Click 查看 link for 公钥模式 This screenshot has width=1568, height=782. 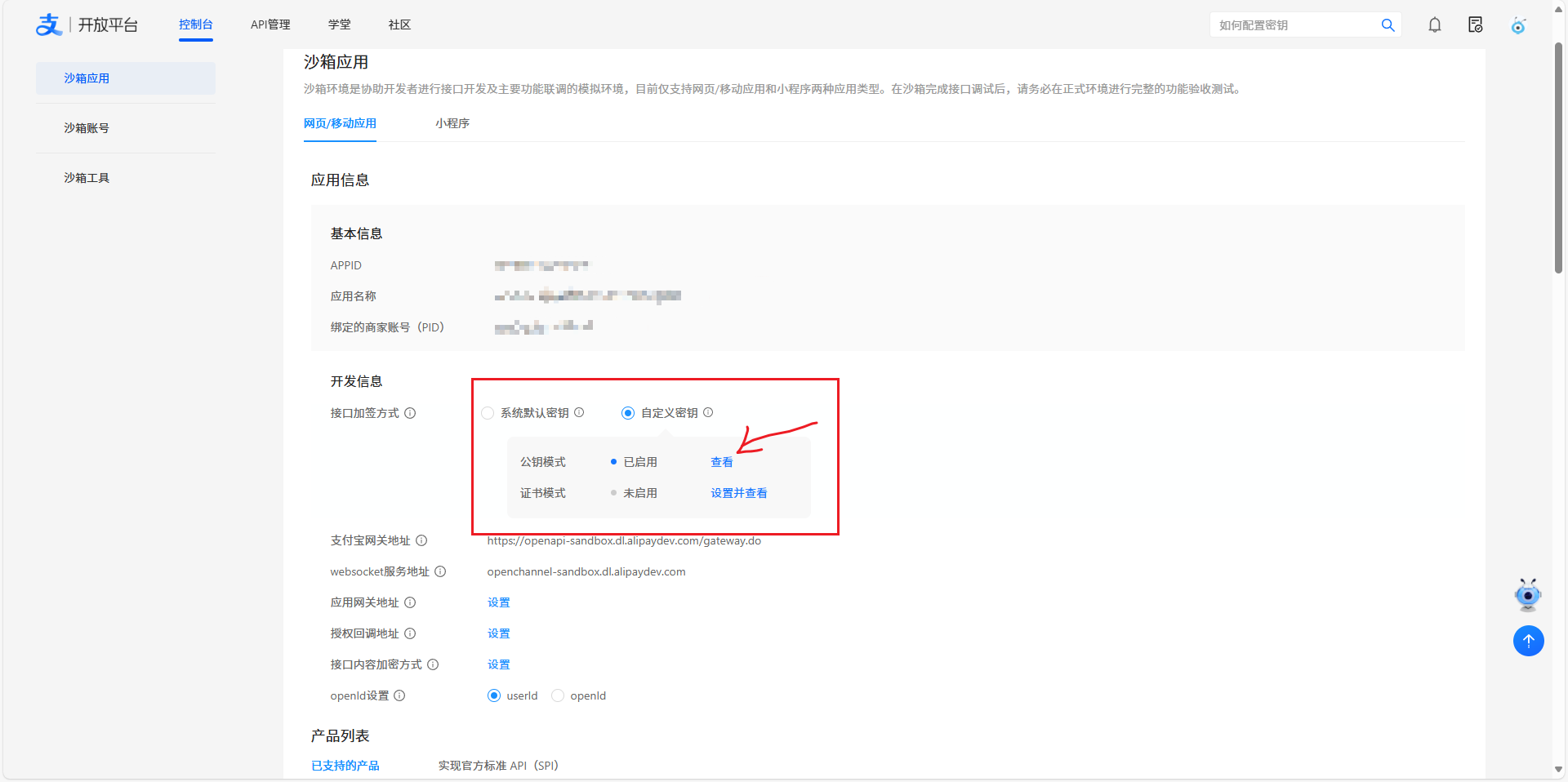(722, 462)
